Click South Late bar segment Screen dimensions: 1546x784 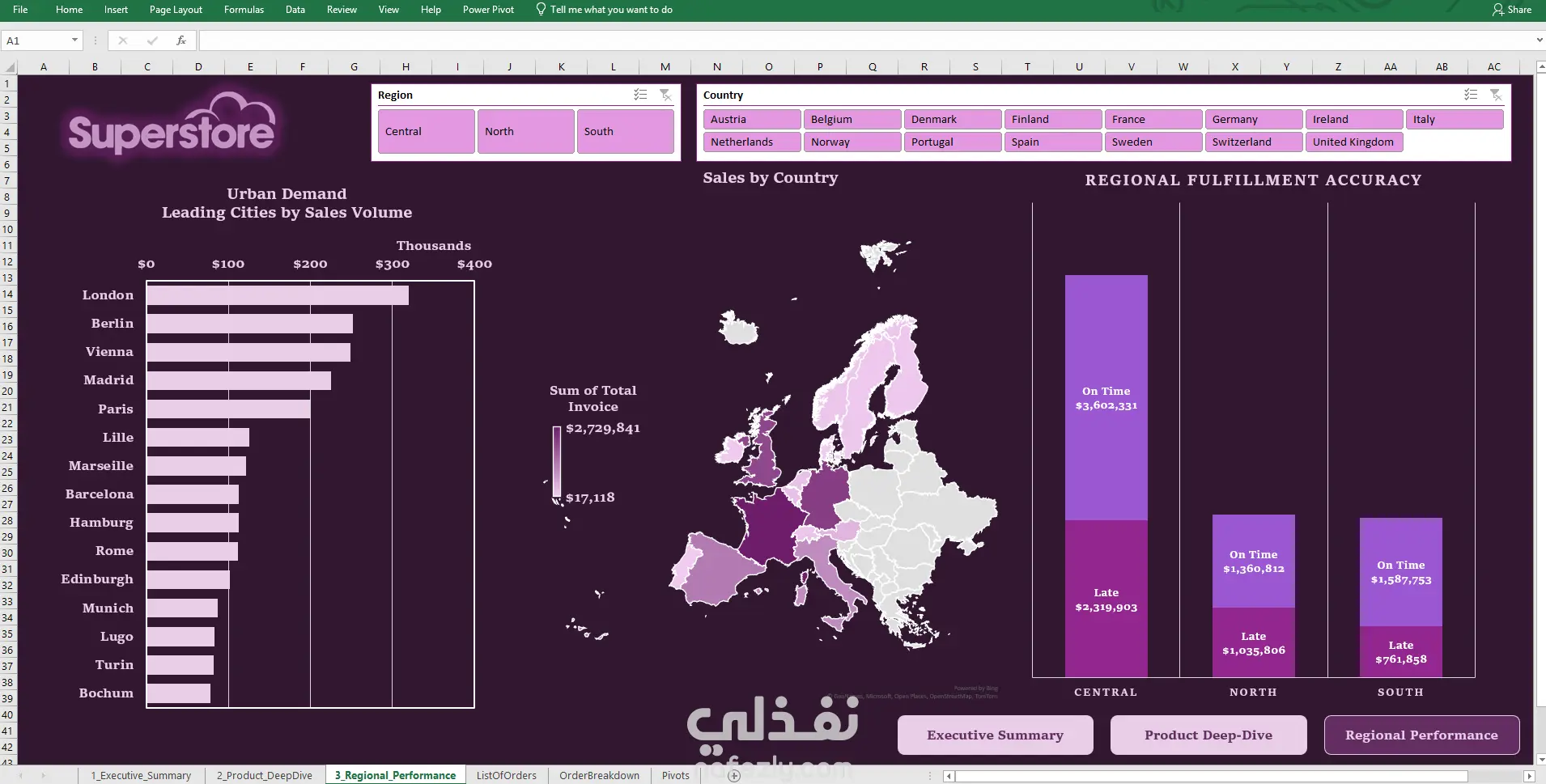[1400, 651]
